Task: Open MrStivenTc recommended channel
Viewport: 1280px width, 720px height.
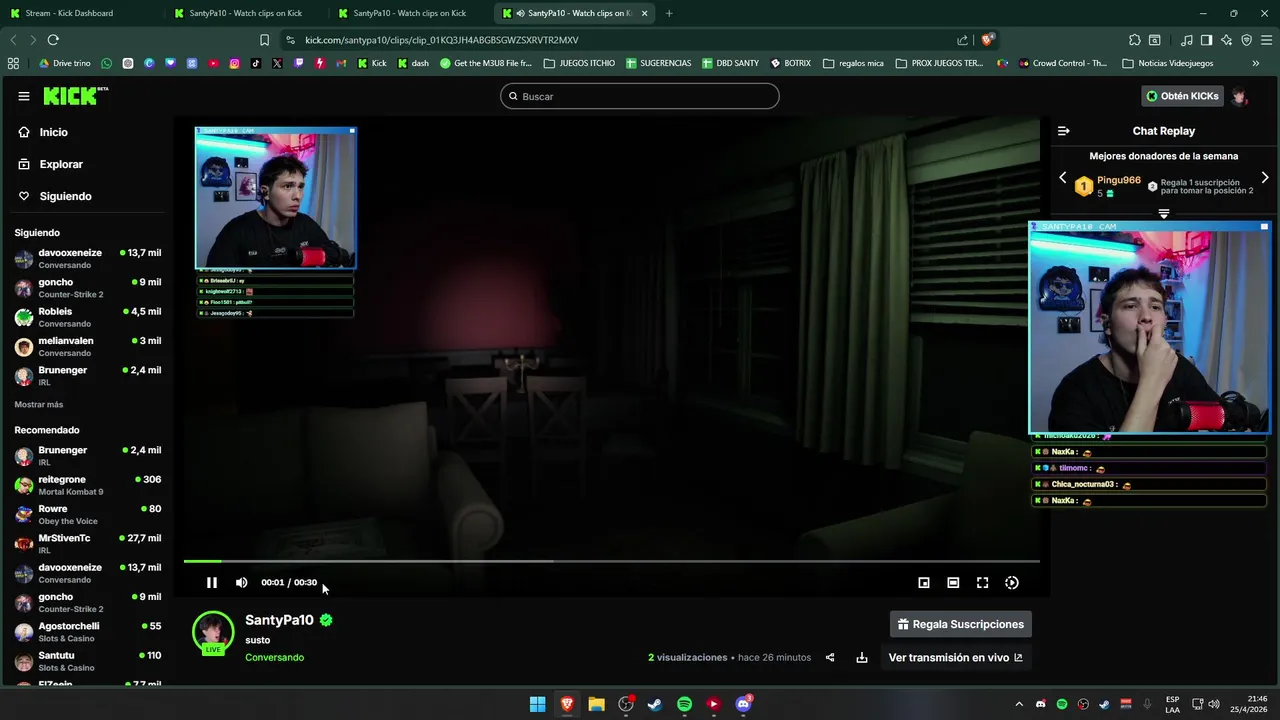Action: pyautogui.click(x=88, y=544)
